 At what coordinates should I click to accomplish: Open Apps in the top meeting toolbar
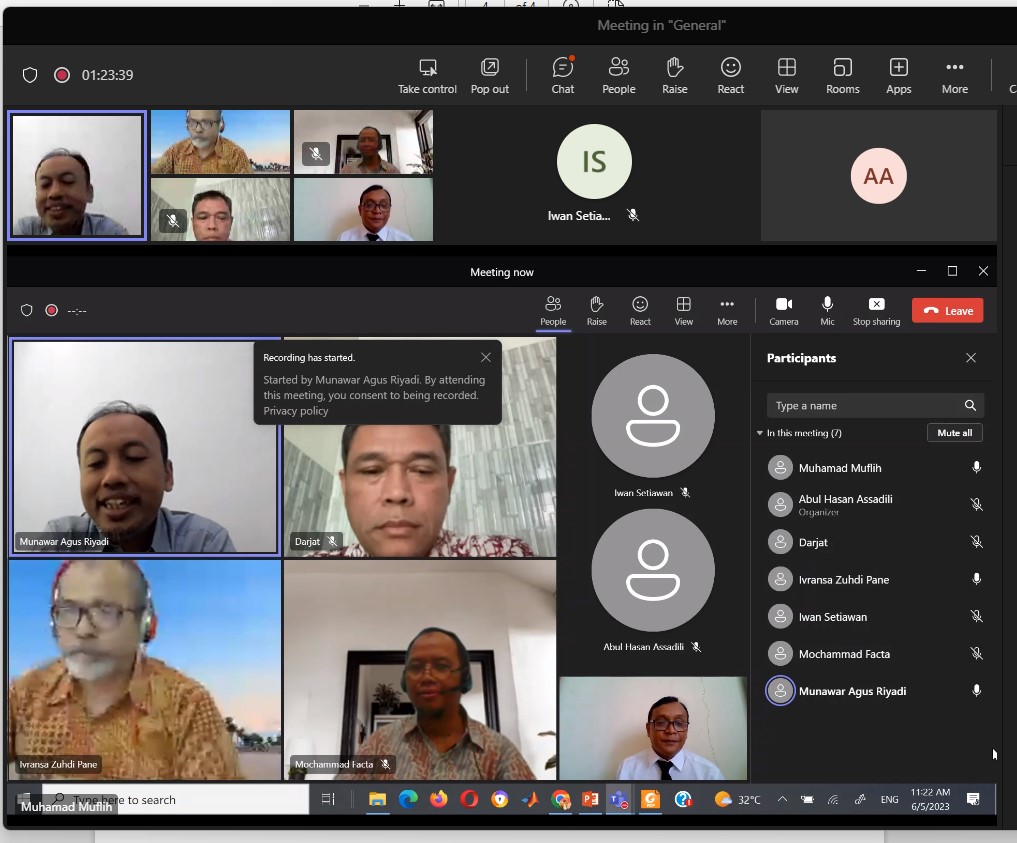click(x=898, y=76)
